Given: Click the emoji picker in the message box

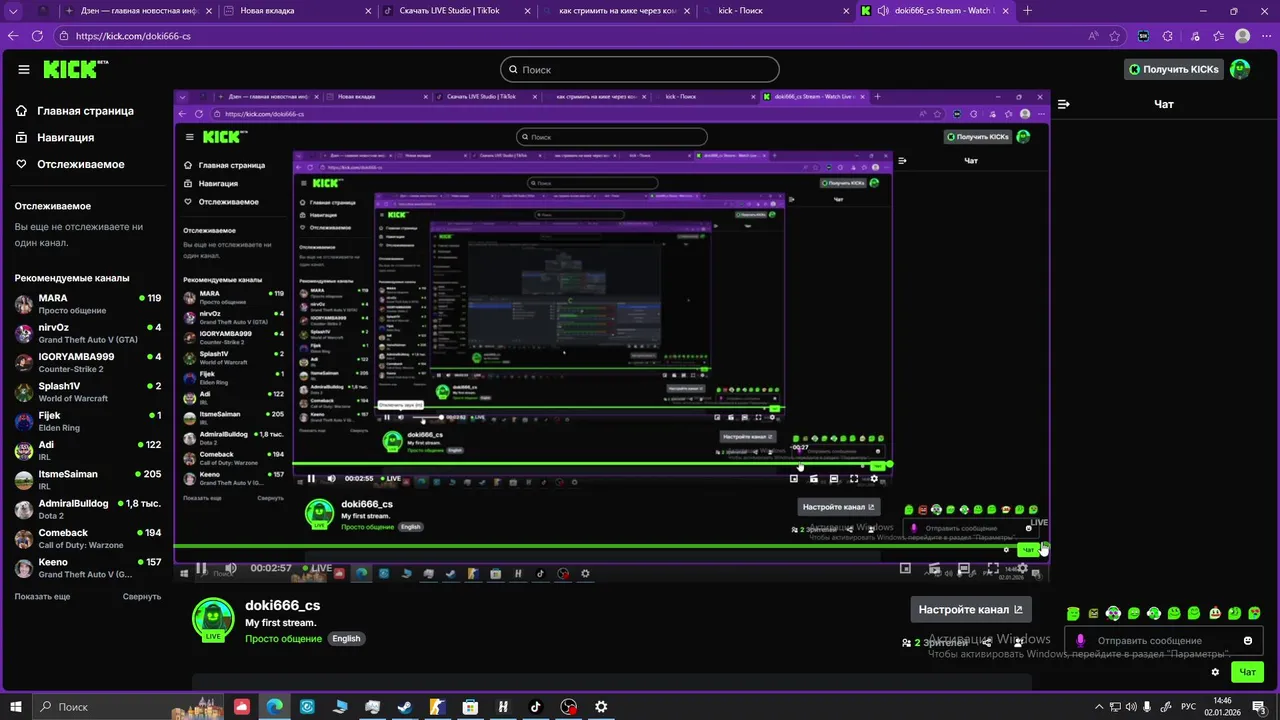Looking at the screenshot, I should [1248, 640].
